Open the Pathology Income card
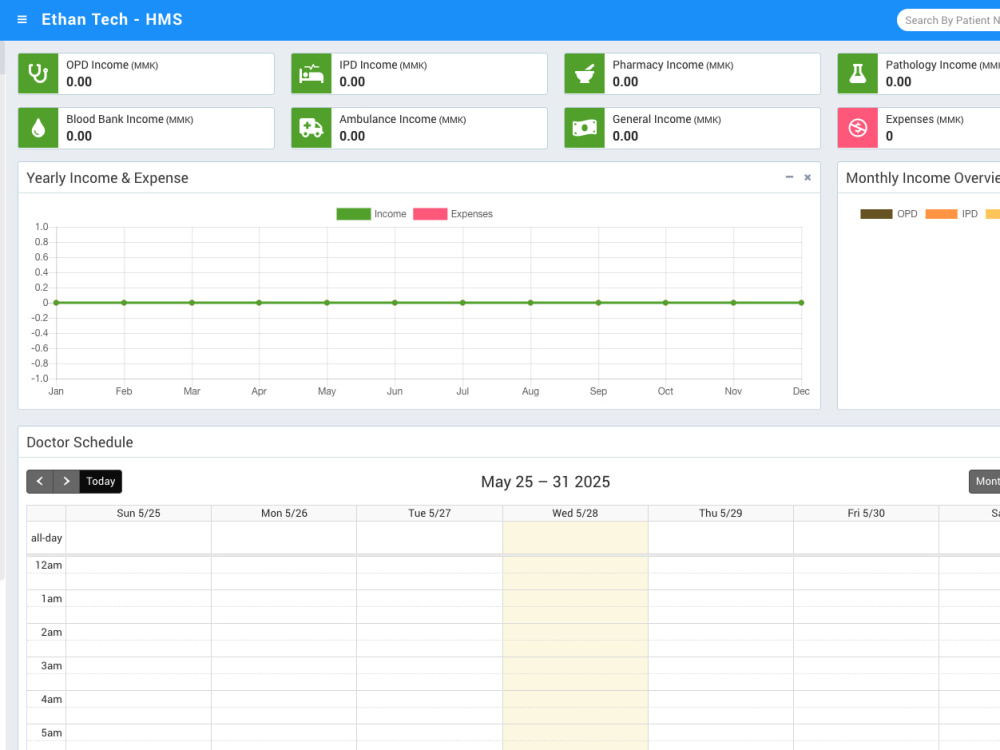The height and width of the screenshot is (750, 1000). [918, 74]
